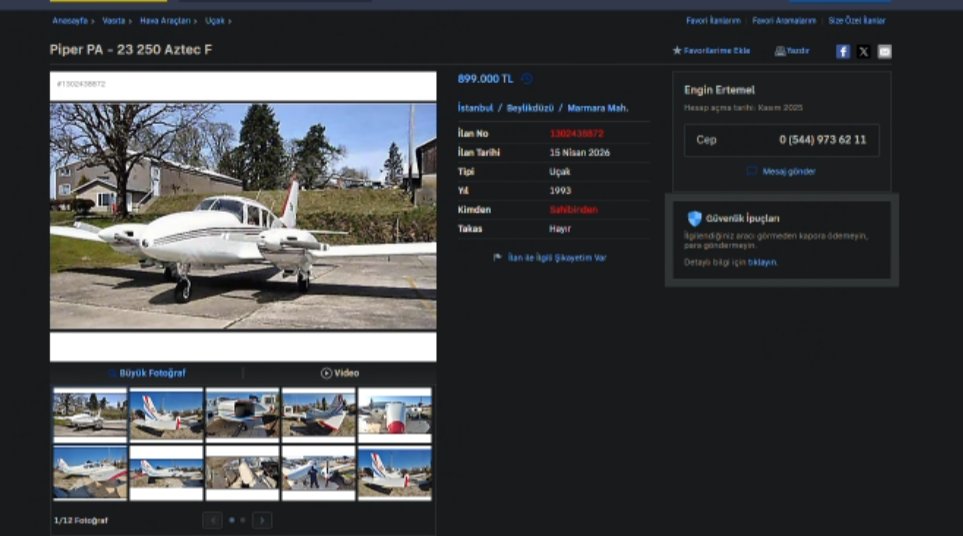Click the Sahibinden value
Image resolution: width=963 pixels, height=536 pixels.
[573, 209]
